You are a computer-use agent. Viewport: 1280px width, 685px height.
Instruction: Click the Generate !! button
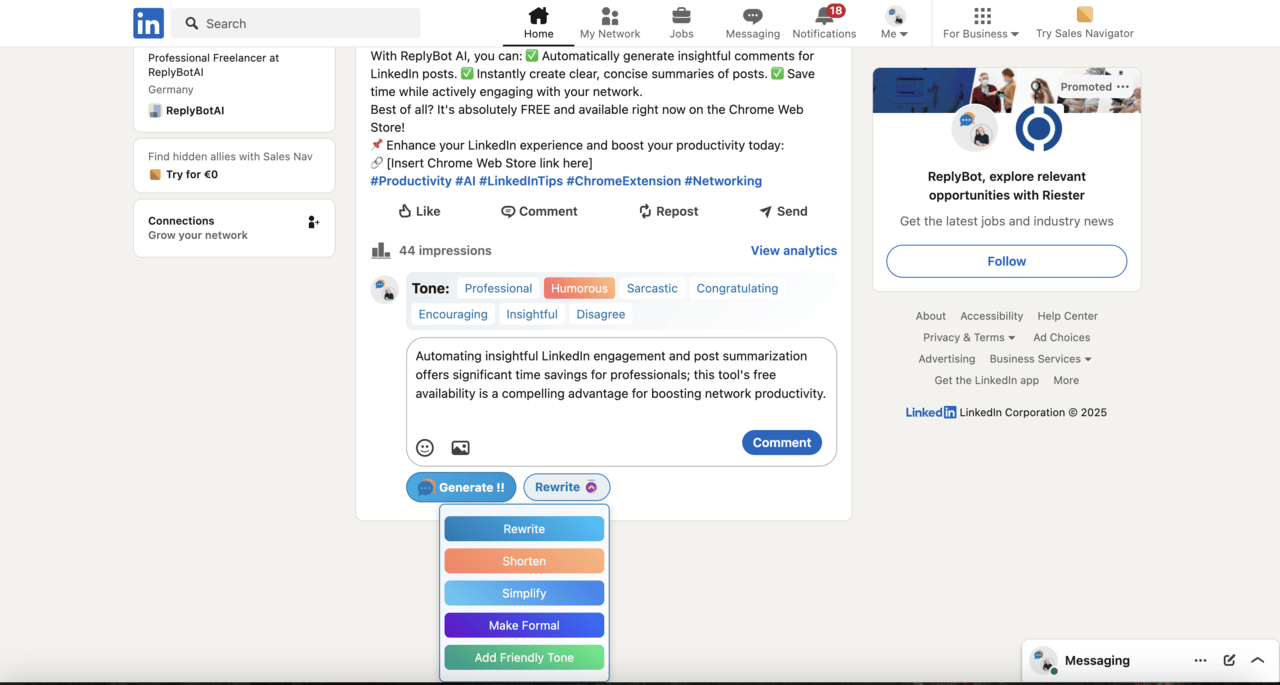461,487
